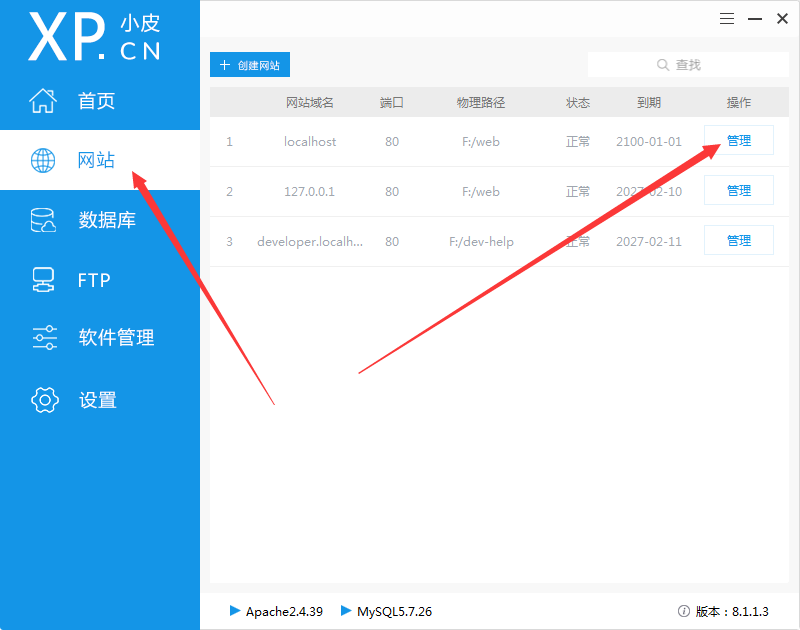Open the hamburger menu in title bar

(727, 18)
